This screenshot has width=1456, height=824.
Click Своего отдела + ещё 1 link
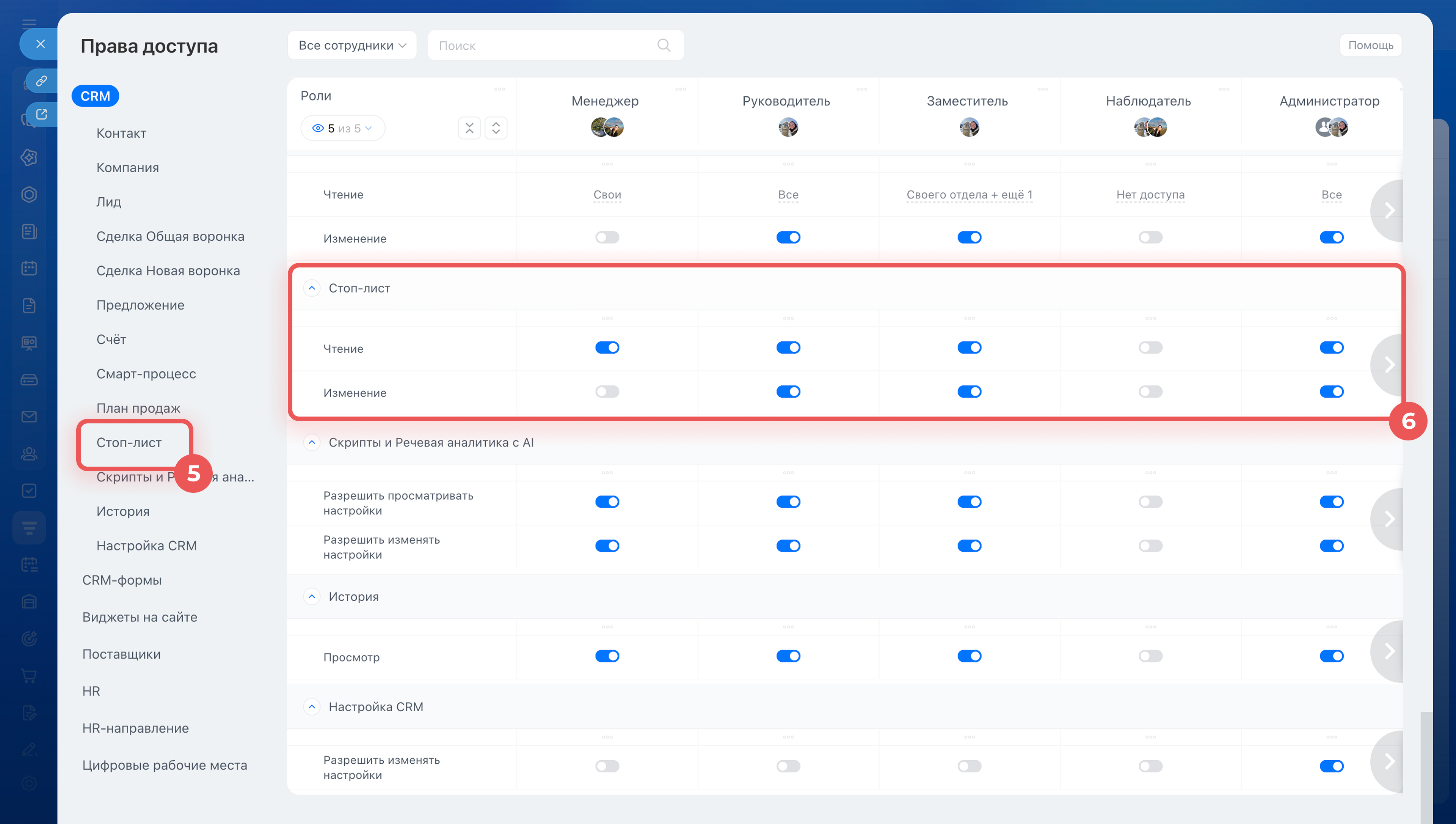tap(969, 195)
